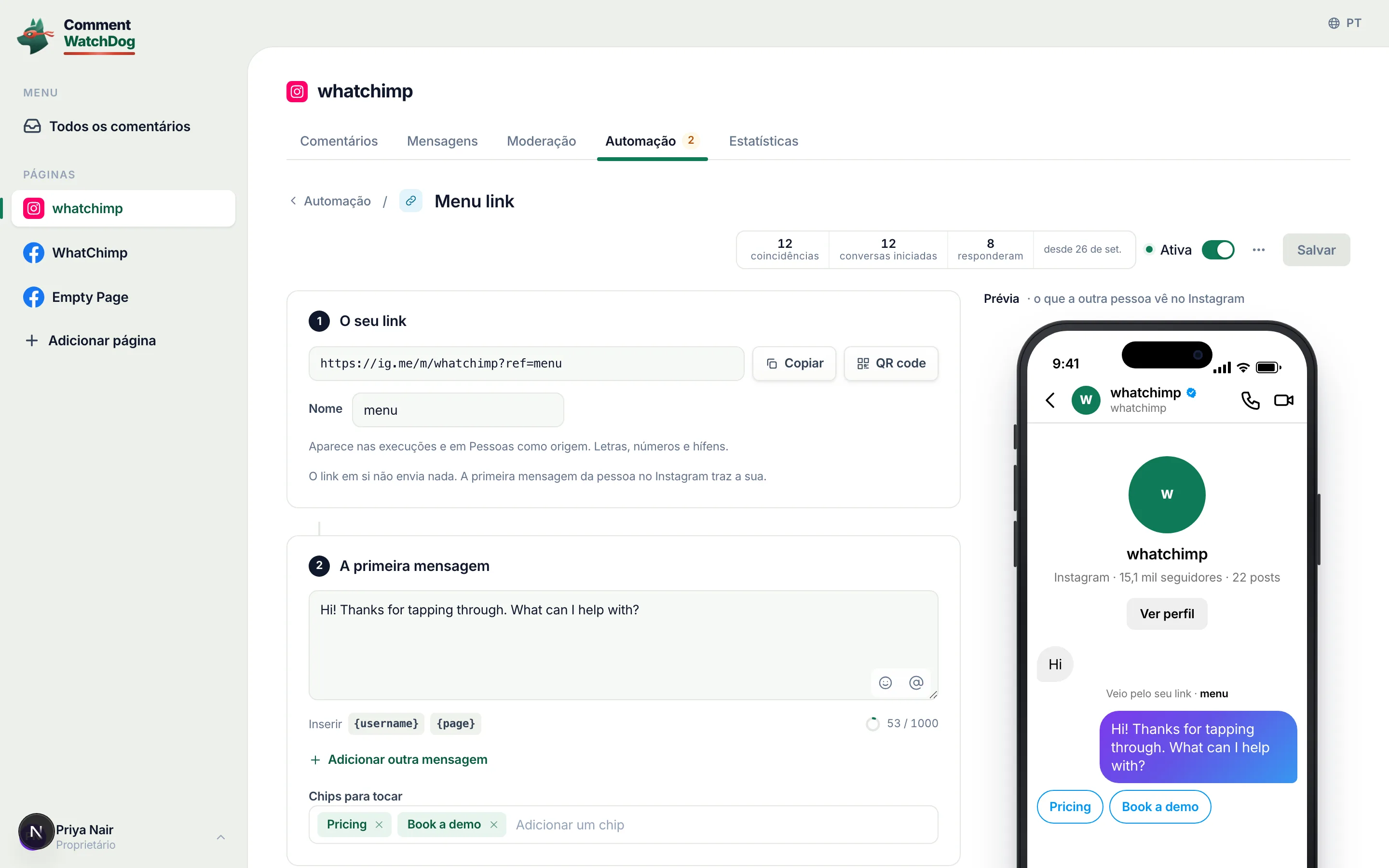Screen dimensions: 1389x868
Task: Open the emoji picker in message box
Action: tap(885, 682)
